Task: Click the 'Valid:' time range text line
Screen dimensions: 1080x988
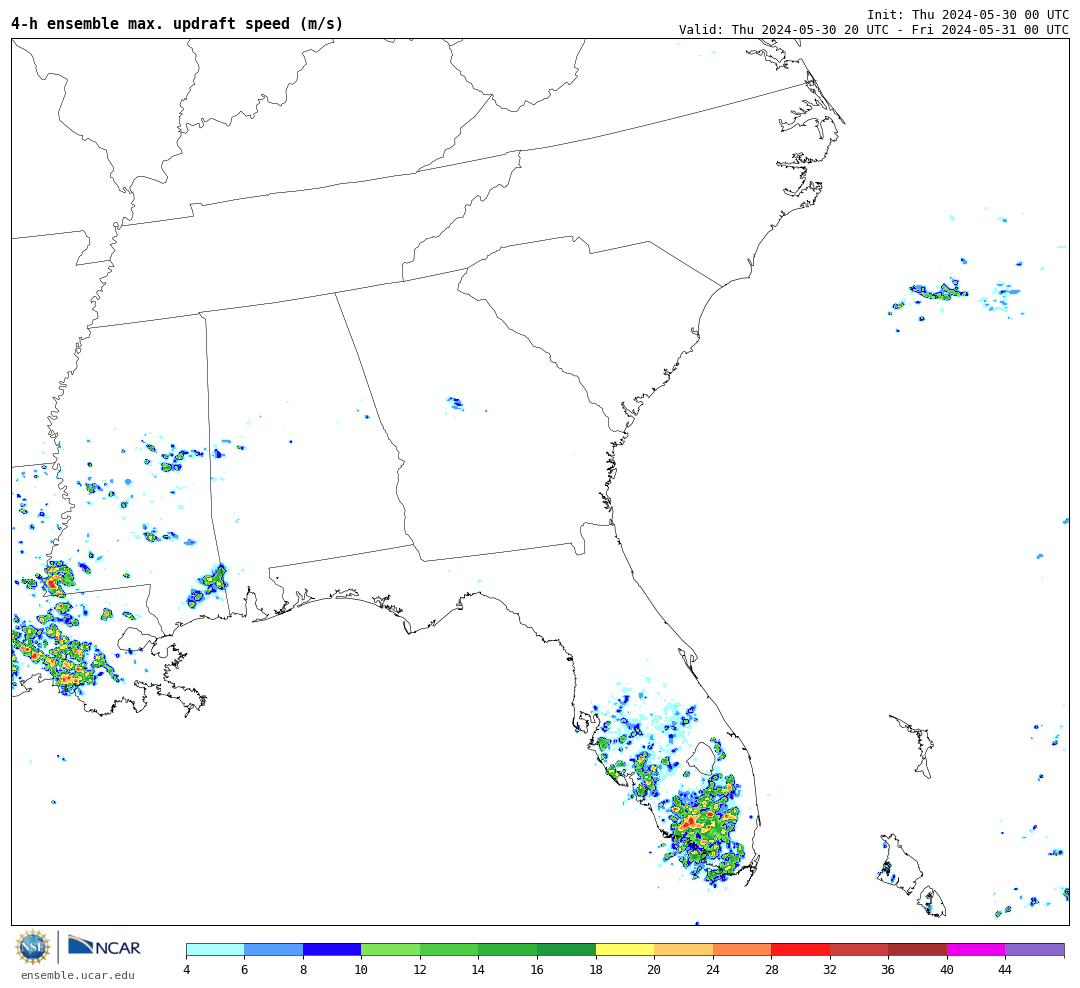Action: 874,30
